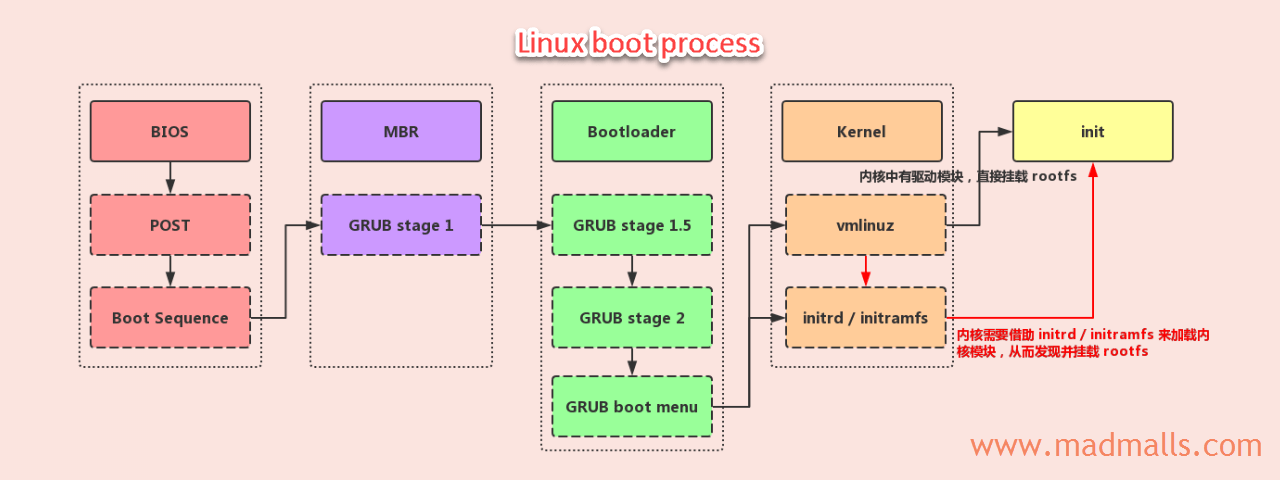Viewport: 1280px width, 480px height.
Task: Select the initrd / initramfs box
Action: pyautogui.click(x=865, y=318)
